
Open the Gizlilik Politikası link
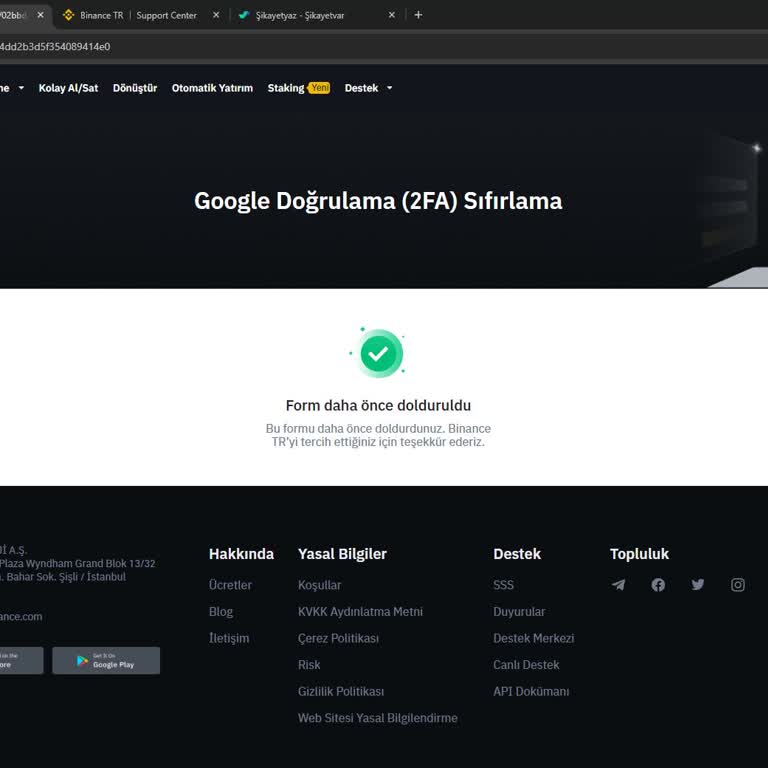click(341, 692)
